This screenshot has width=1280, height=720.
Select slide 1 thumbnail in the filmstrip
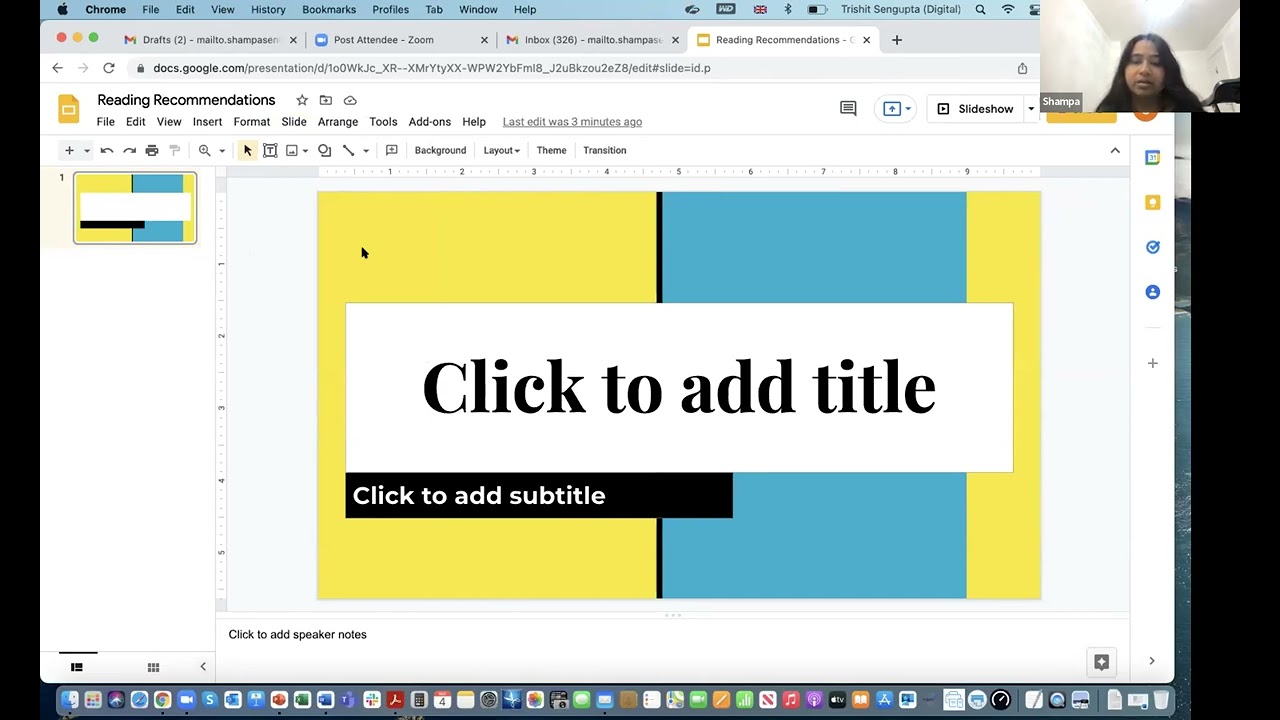coord(135,208)
